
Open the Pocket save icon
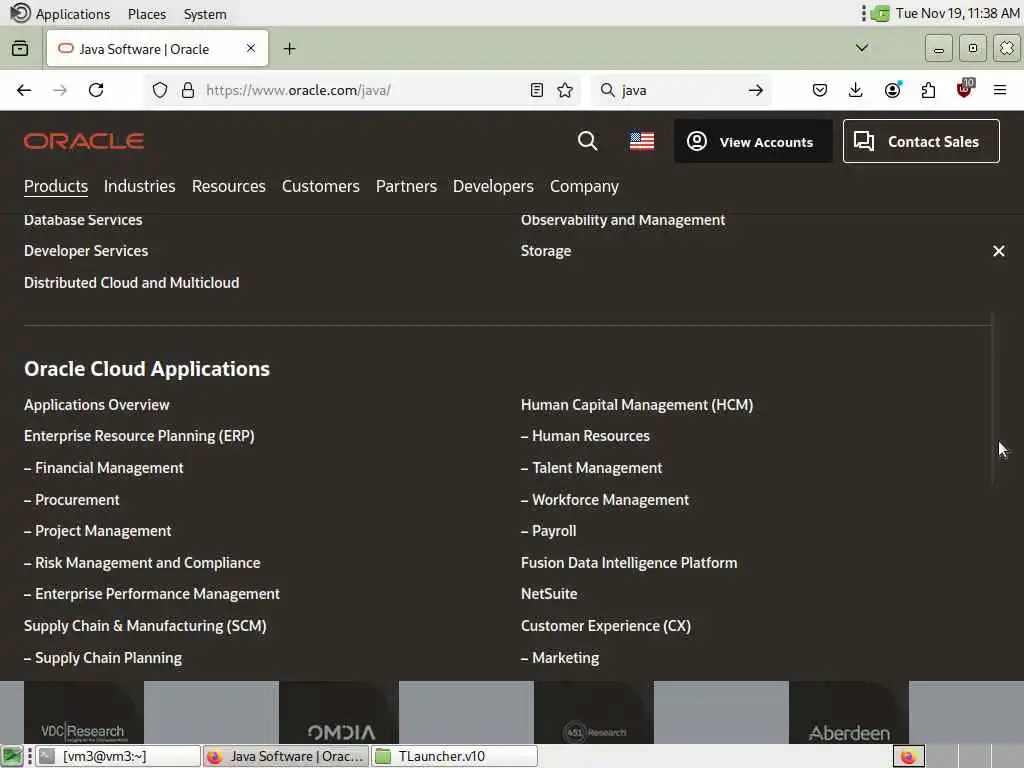[x=820, y=90]
